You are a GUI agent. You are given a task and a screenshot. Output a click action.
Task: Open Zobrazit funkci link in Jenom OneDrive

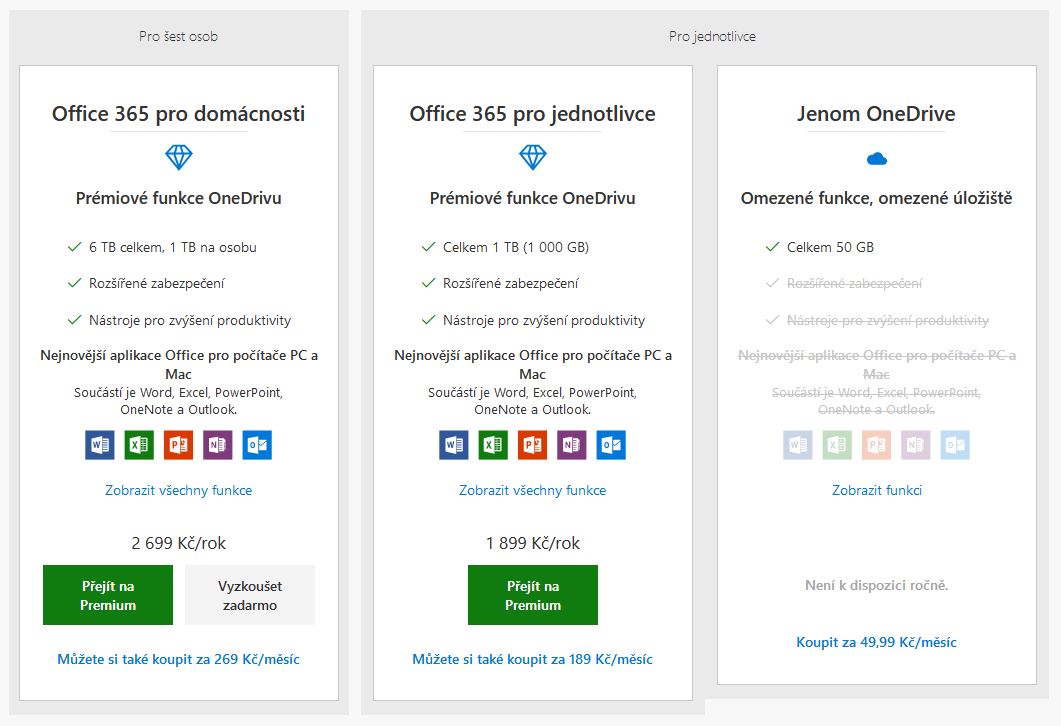876,490
